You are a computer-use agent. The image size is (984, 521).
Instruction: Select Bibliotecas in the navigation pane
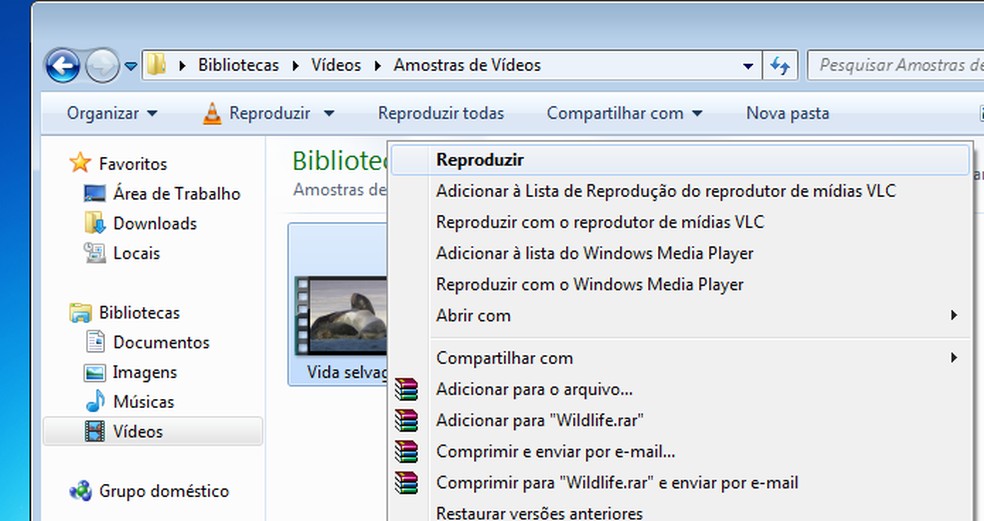tap(139, 313)
